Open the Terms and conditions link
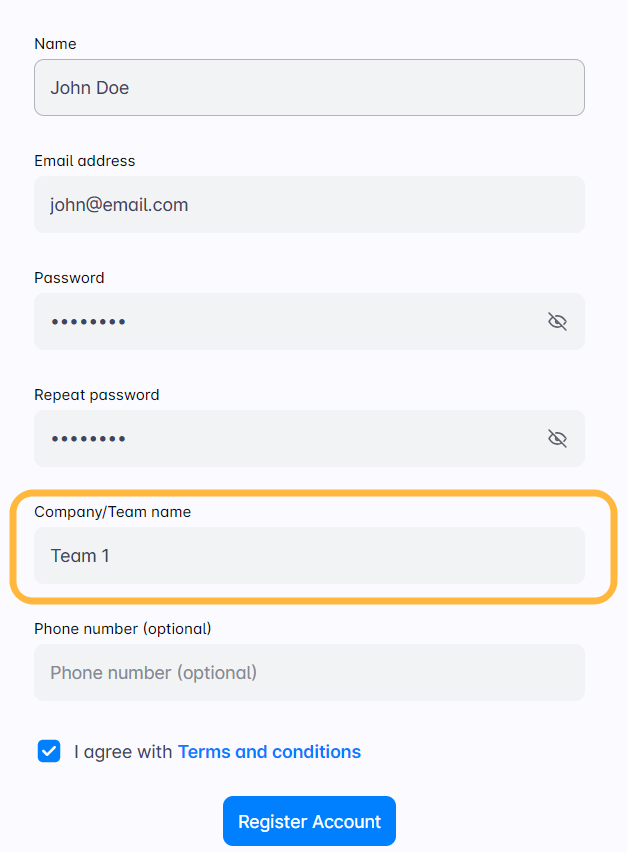627x852 pixels. click(x=269, y=752)
